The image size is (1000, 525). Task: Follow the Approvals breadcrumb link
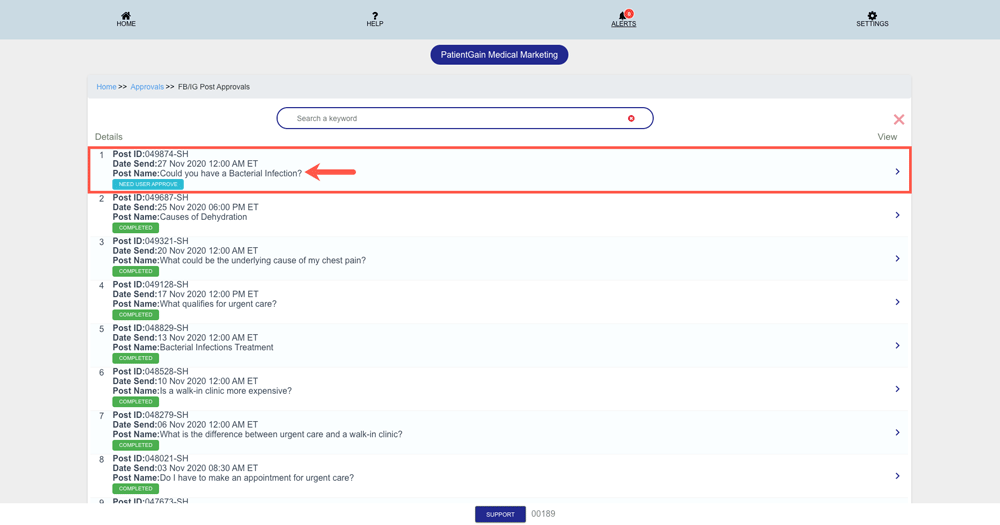(147, 87)
